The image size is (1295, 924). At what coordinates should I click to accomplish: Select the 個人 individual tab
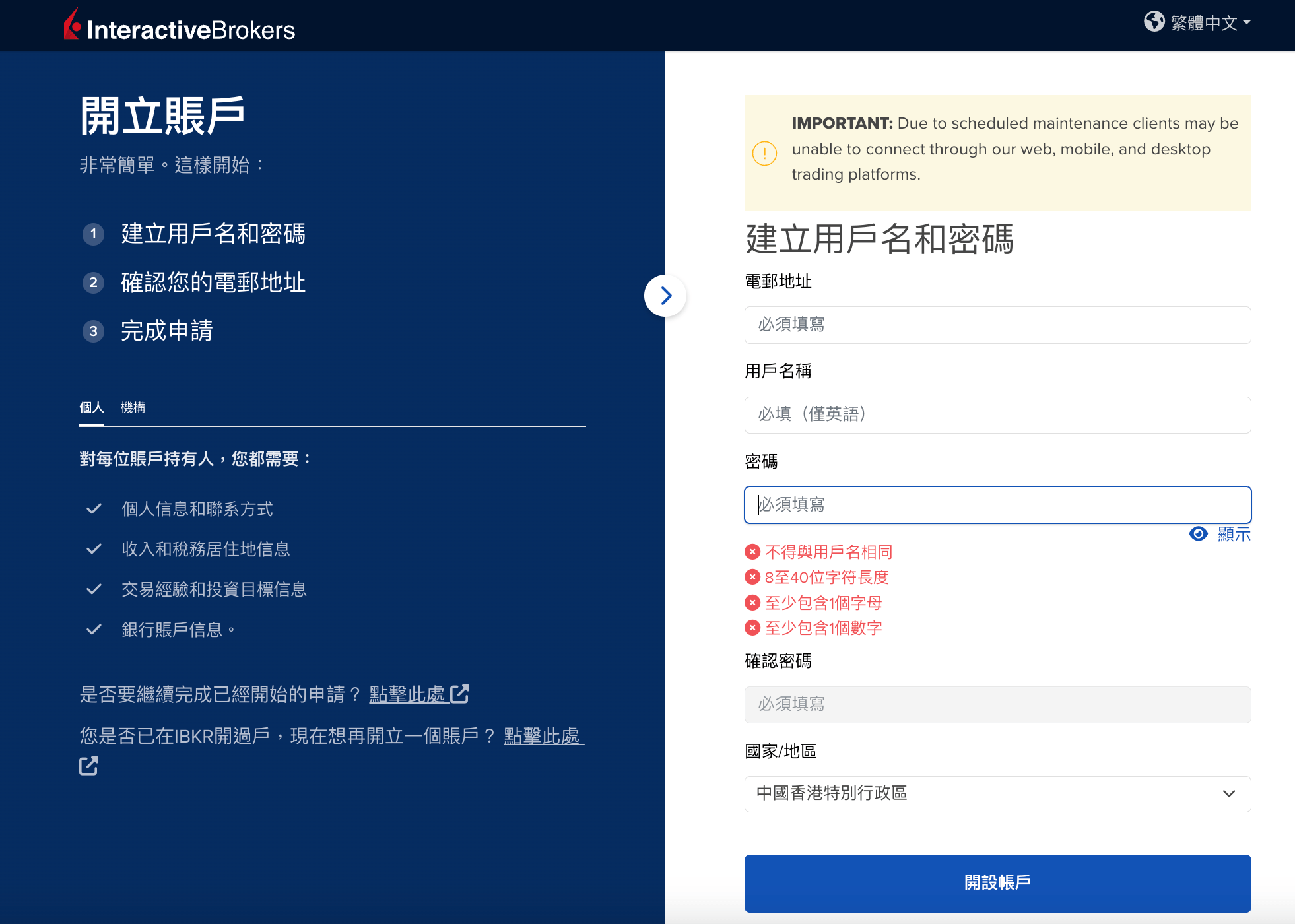tap(92, 408)
